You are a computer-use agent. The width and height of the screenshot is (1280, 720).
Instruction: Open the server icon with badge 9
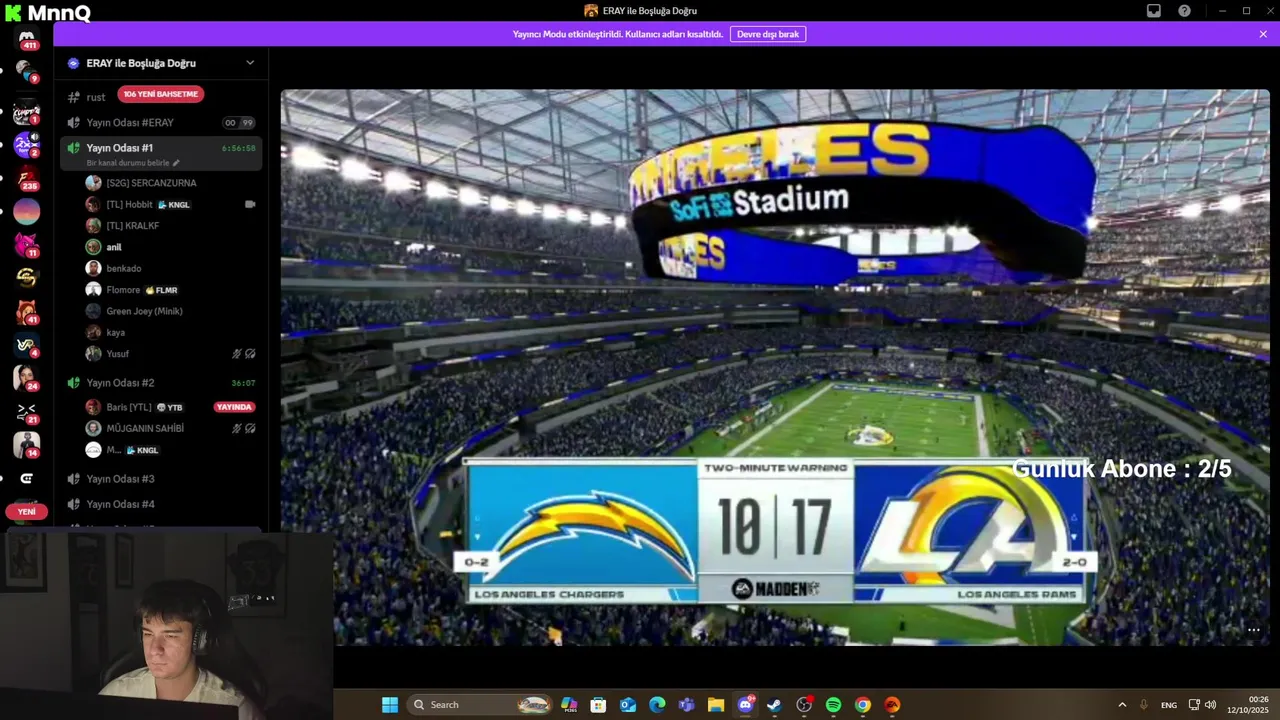click(x=26, y=71)
